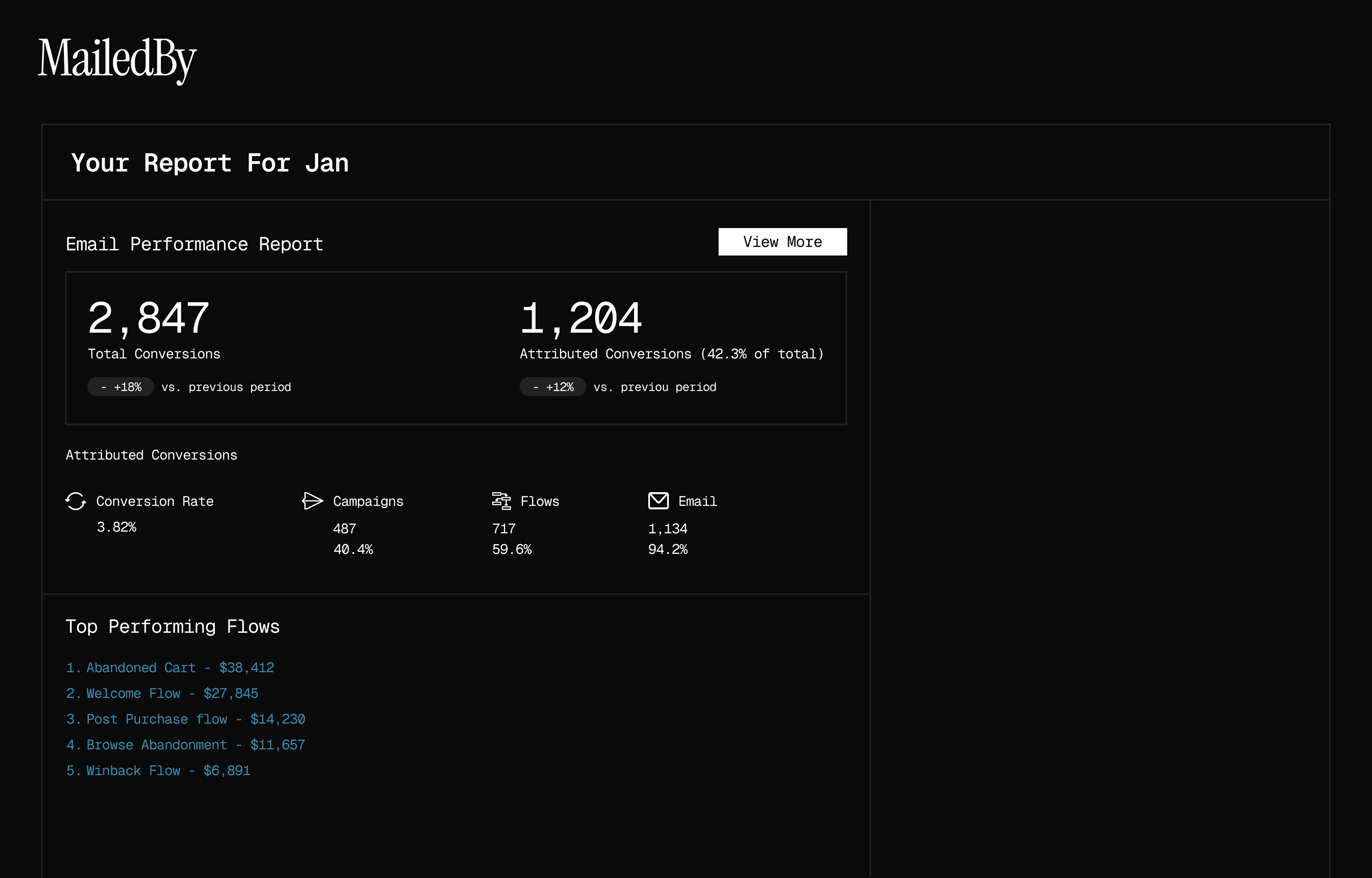Open the Post Purchase flow link
Viewport: 1372px width, 878px height.
pos(185,719)
